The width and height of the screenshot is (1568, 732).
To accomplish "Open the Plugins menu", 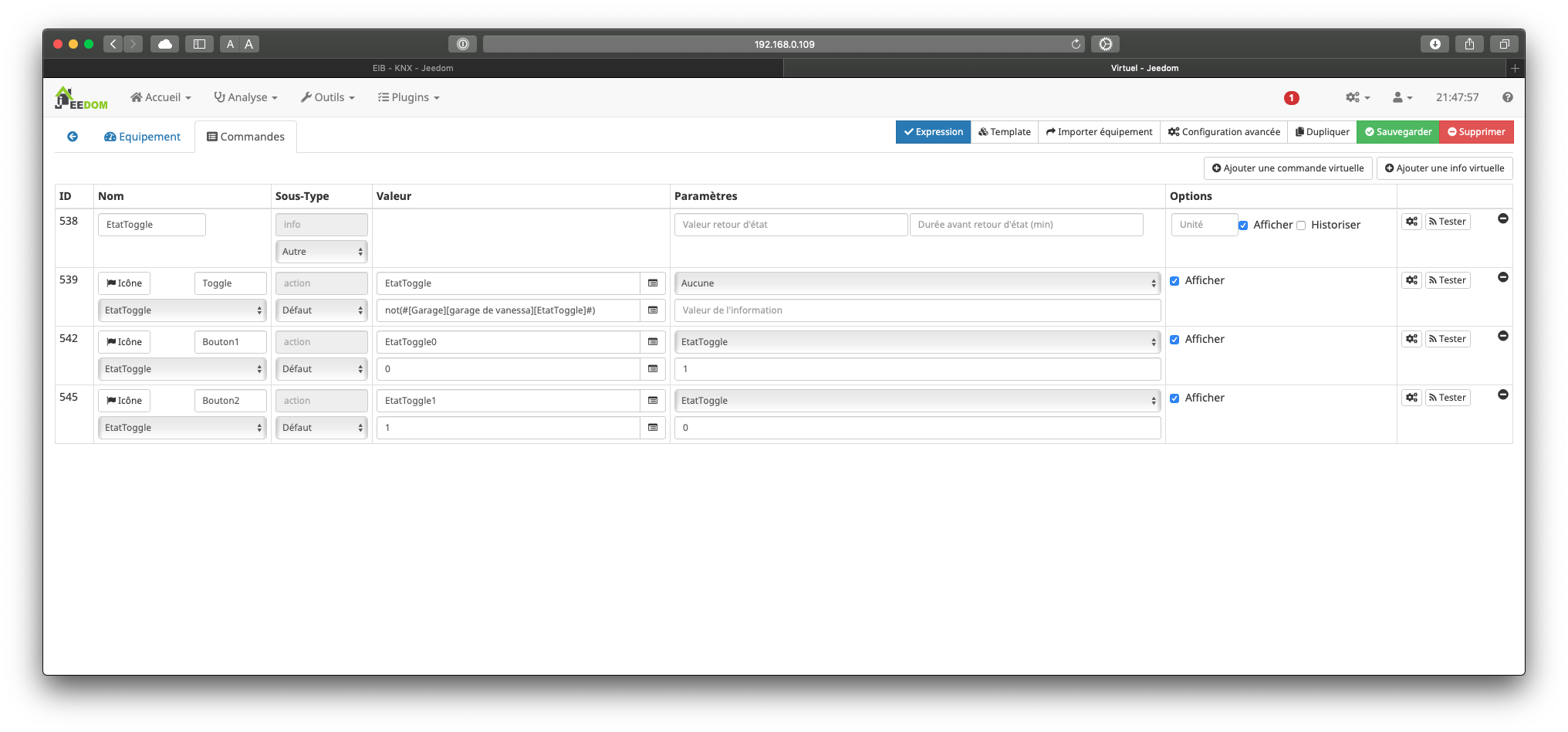I will tap(408, 97).
